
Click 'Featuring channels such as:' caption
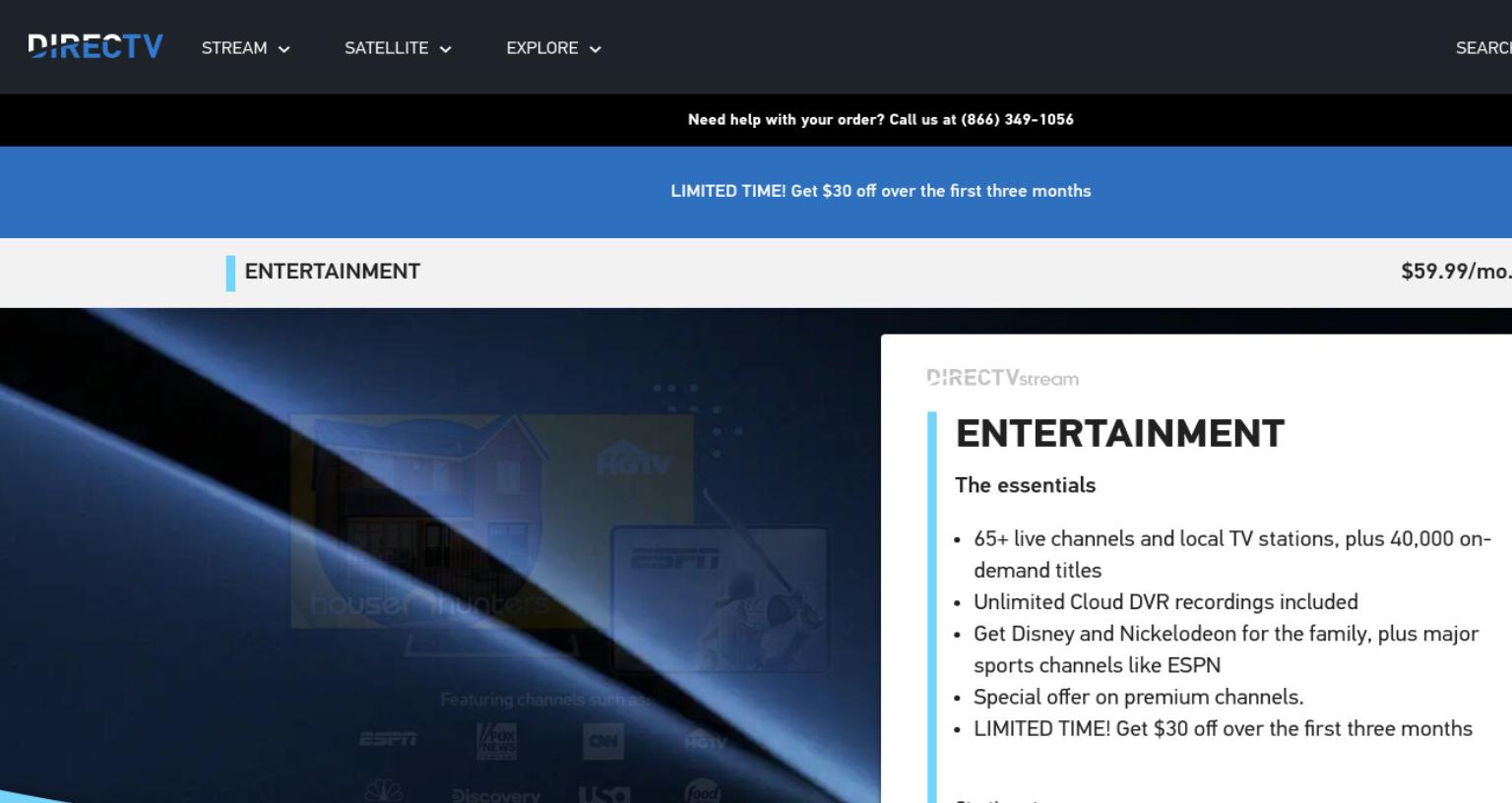(545, 700)
